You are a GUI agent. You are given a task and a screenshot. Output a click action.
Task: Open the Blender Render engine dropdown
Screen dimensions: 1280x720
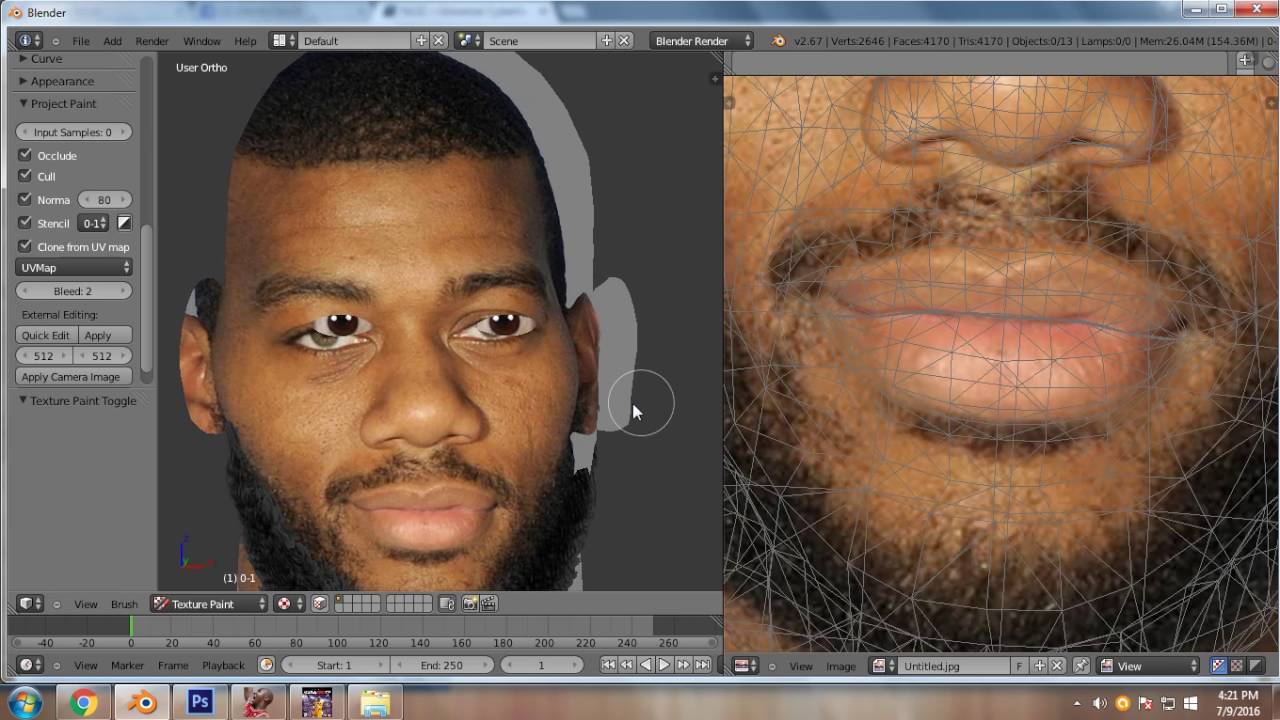click(701, 41)
